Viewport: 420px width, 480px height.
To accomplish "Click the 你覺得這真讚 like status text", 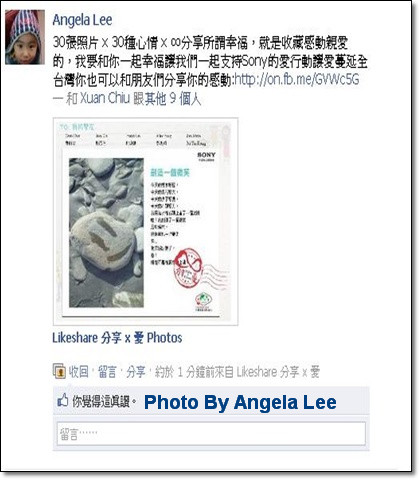I will (x=104, y=401).
